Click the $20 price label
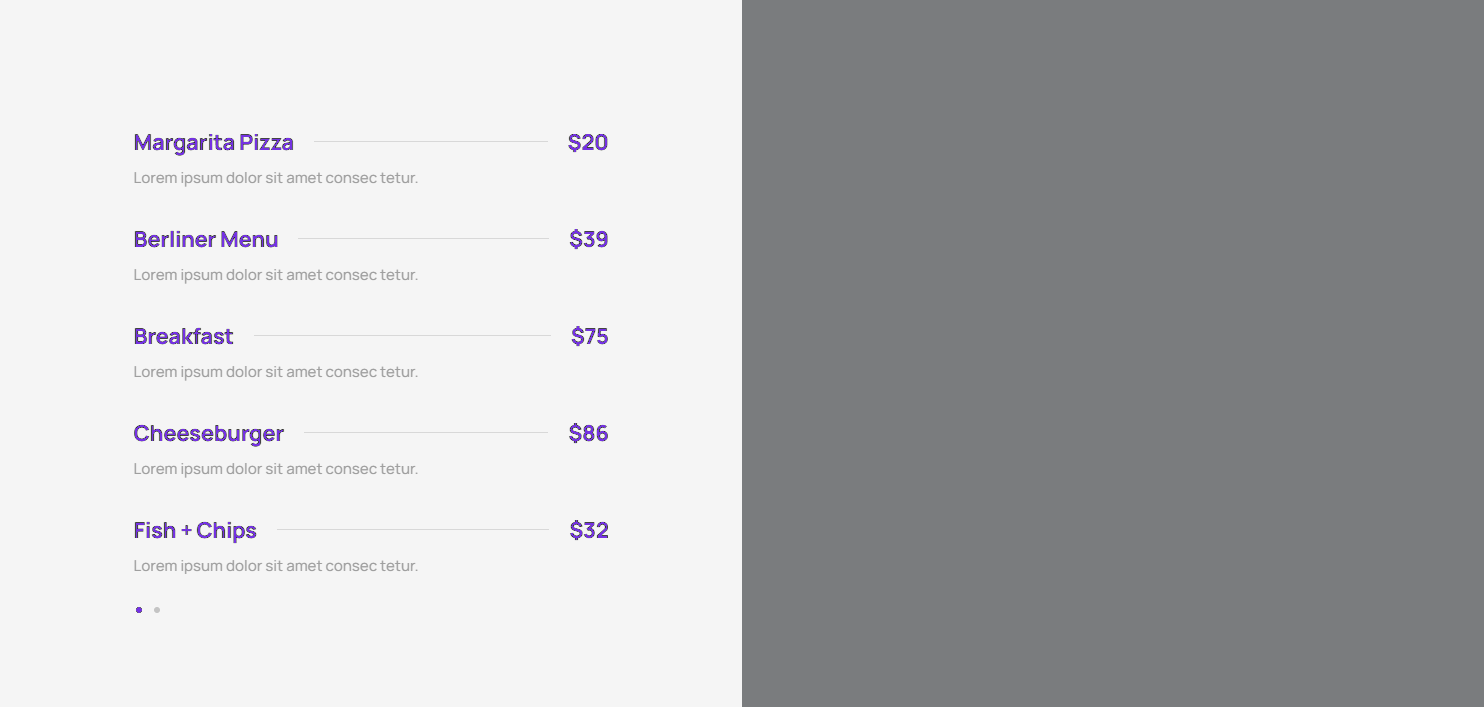 (588, 143)
